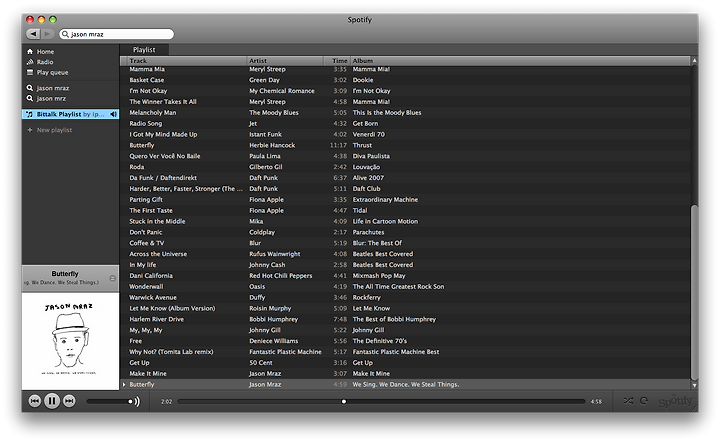
Task: Click album 'Daft Club'
Action: 366,189
